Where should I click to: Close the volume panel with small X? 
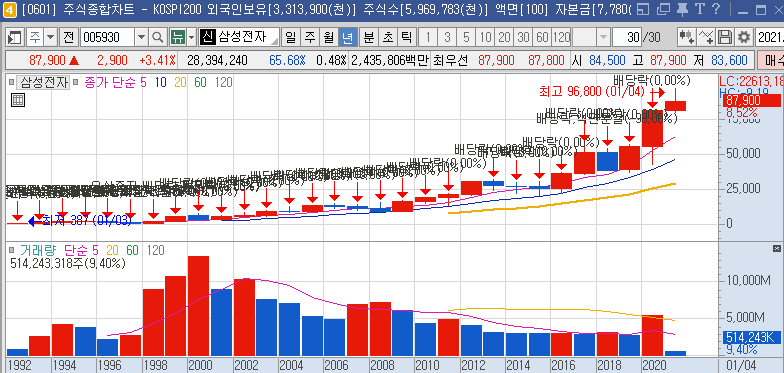tap(776, 248)
